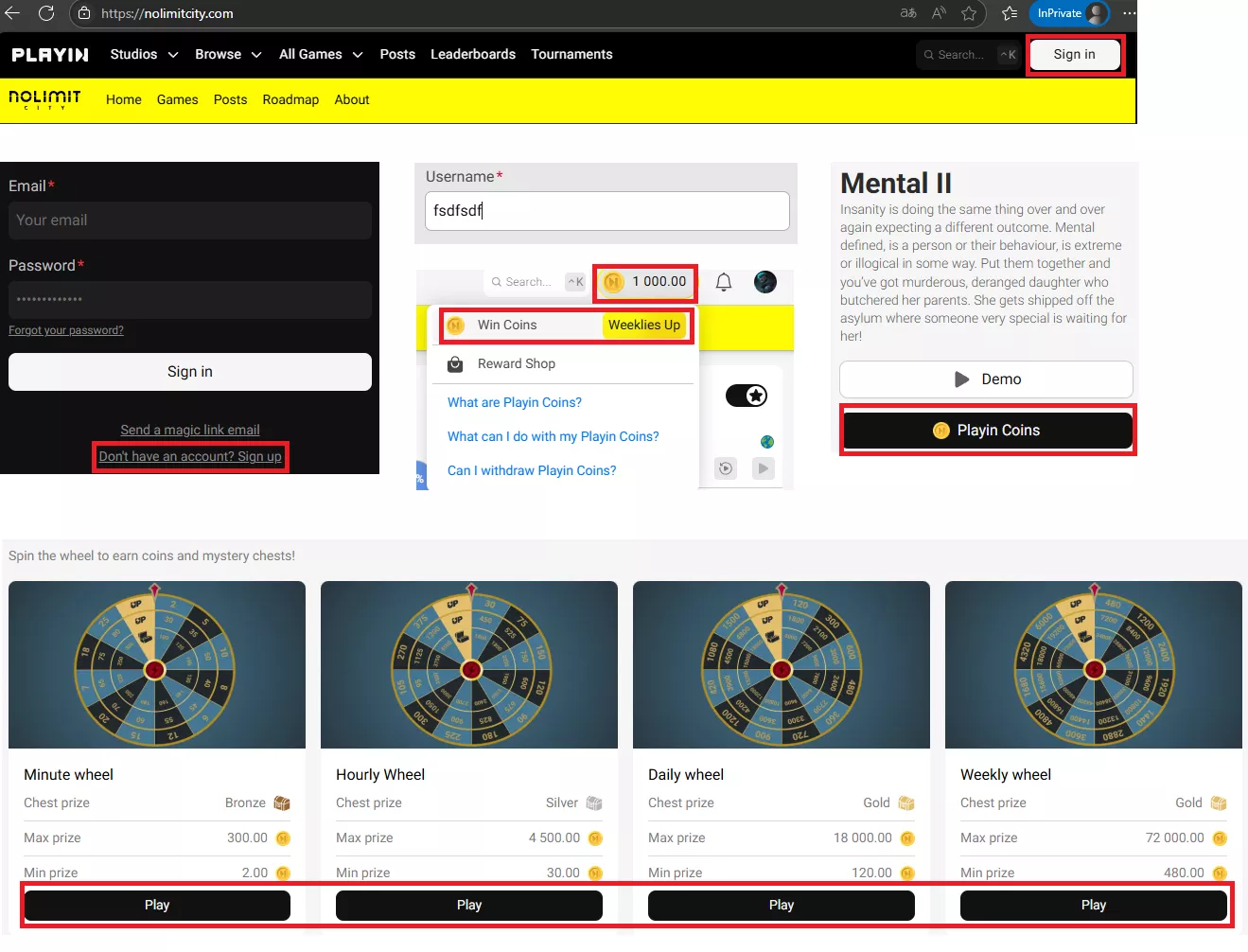Click the Silver chest icon on Hourly Wheel
Viewport: 1248px width, 952px height.
click(x=594, y=803)
